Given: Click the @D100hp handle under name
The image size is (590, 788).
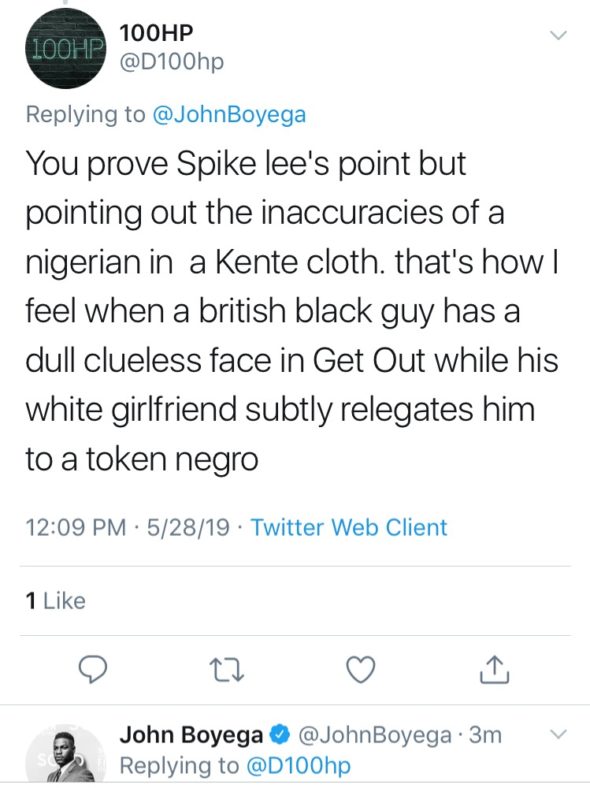Looking at the screenshot, I should (171, 62).
